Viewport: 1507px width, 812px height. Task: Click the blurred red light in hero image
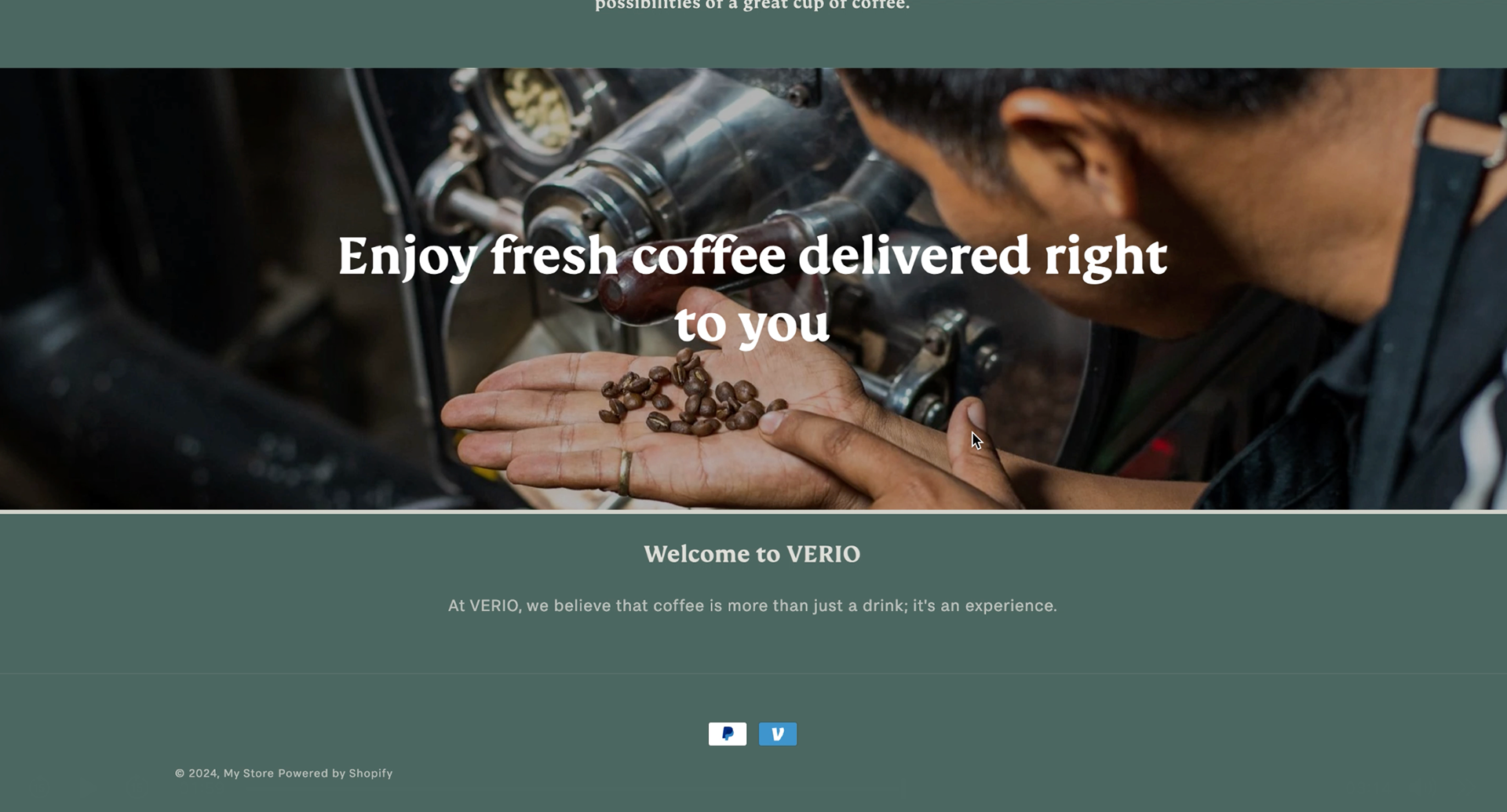[1160, 450]
